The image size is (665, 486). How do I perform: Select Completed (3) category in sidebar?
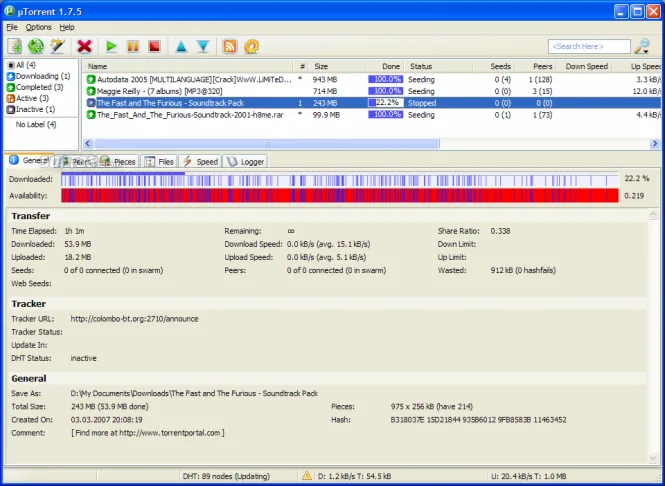[35, 87]
